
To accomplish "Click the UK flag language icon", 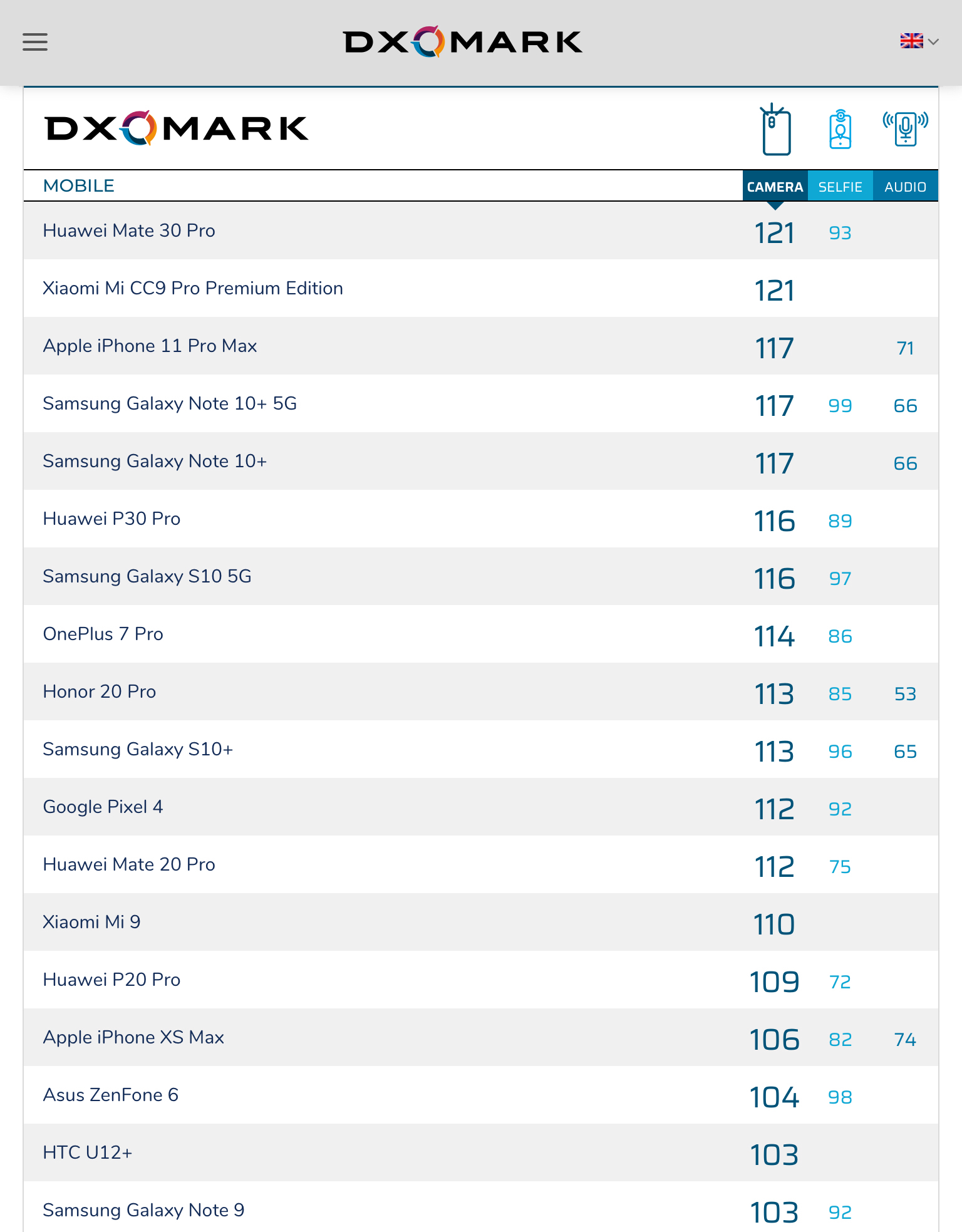I will tap(911, 41).
